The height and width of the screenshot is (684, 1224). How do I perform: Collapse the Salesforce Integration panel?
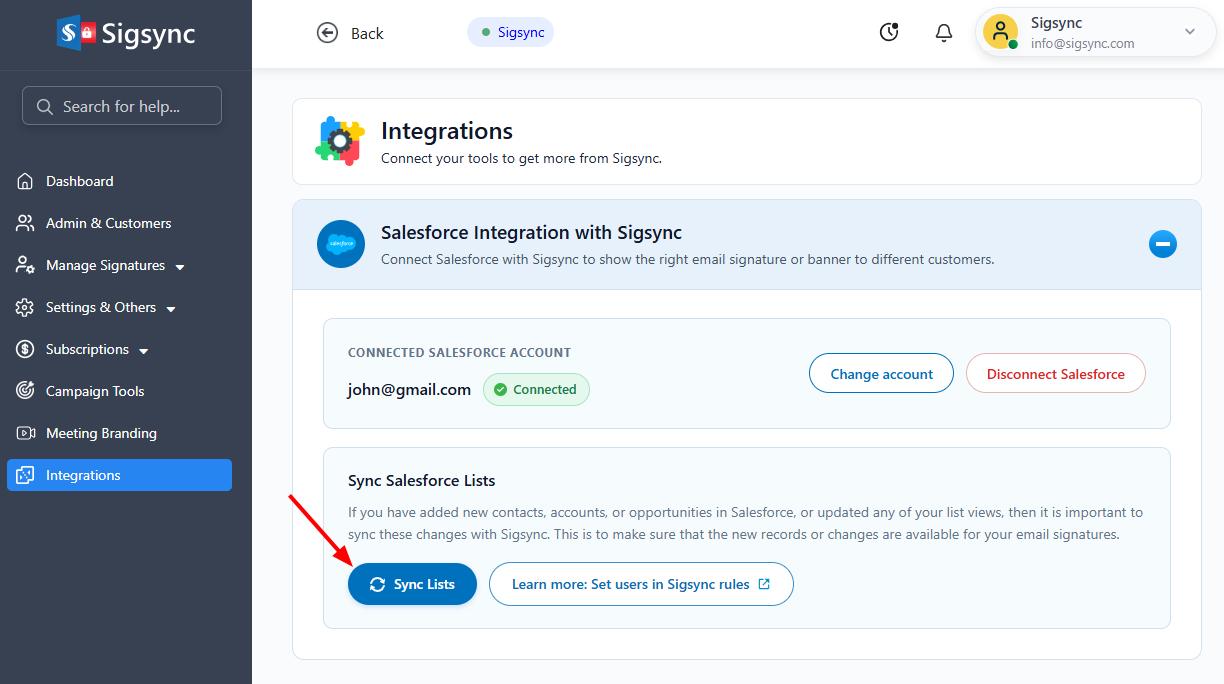point(1163,244)
